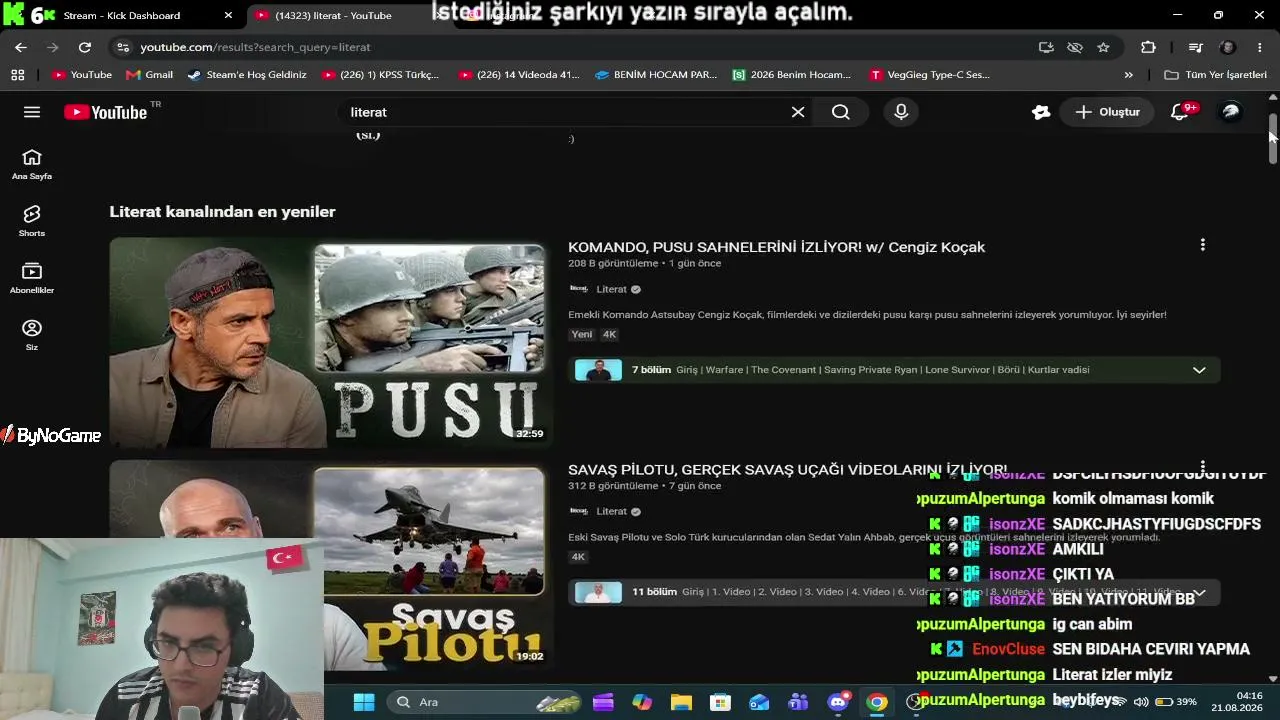The height and width of the screenshot is (720, 1280).
Task: Click the browser forward arrow
Action: pyautogui.click(x=53, y=47)
